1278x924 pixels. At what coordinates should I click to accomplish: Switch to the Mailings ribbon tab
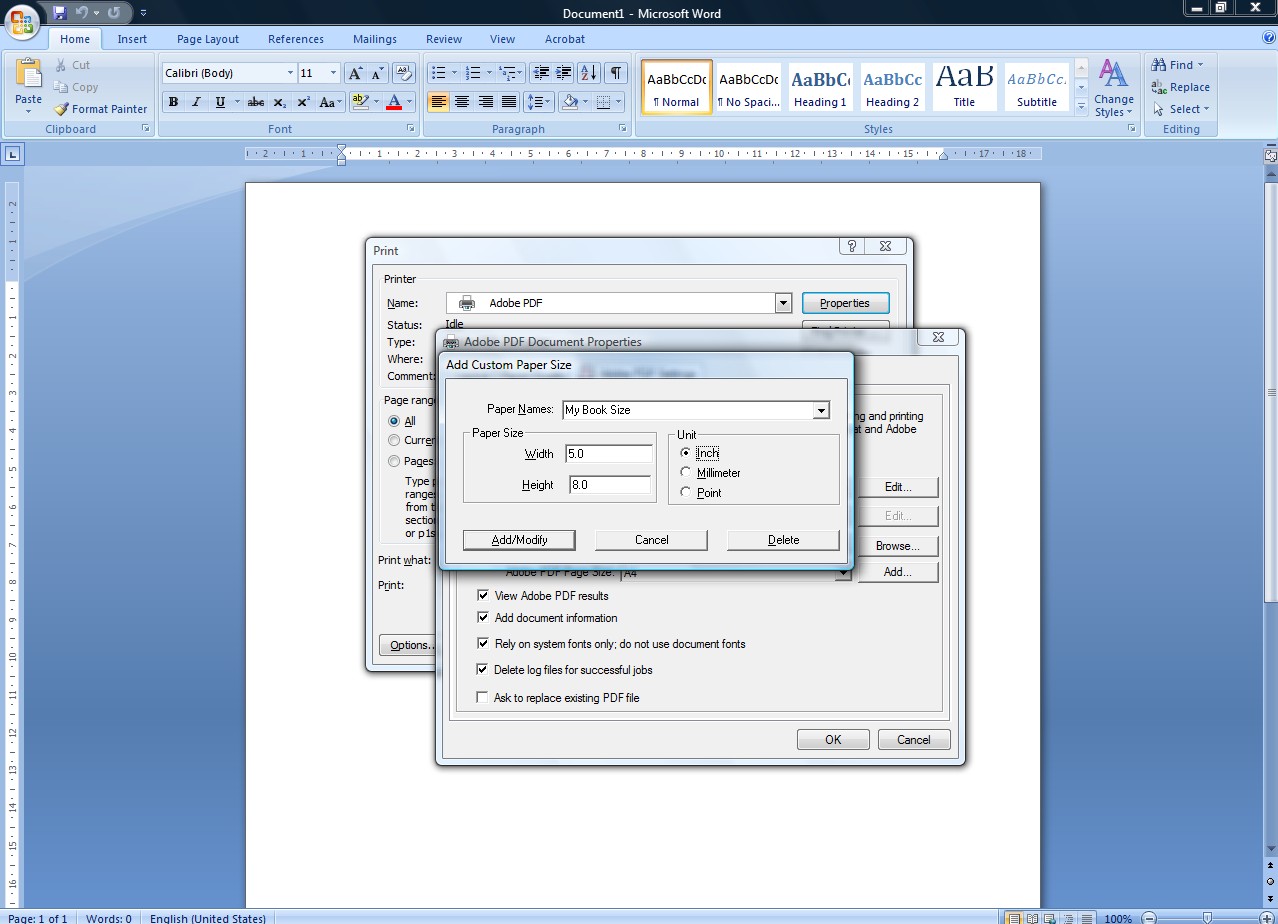tap(374, 39)
